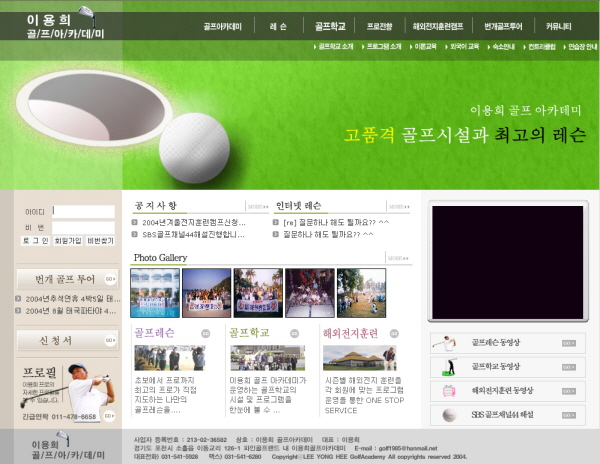Click the 회원가입 button
This screenshot has height=464, width=600.
(x=68, y=241)
